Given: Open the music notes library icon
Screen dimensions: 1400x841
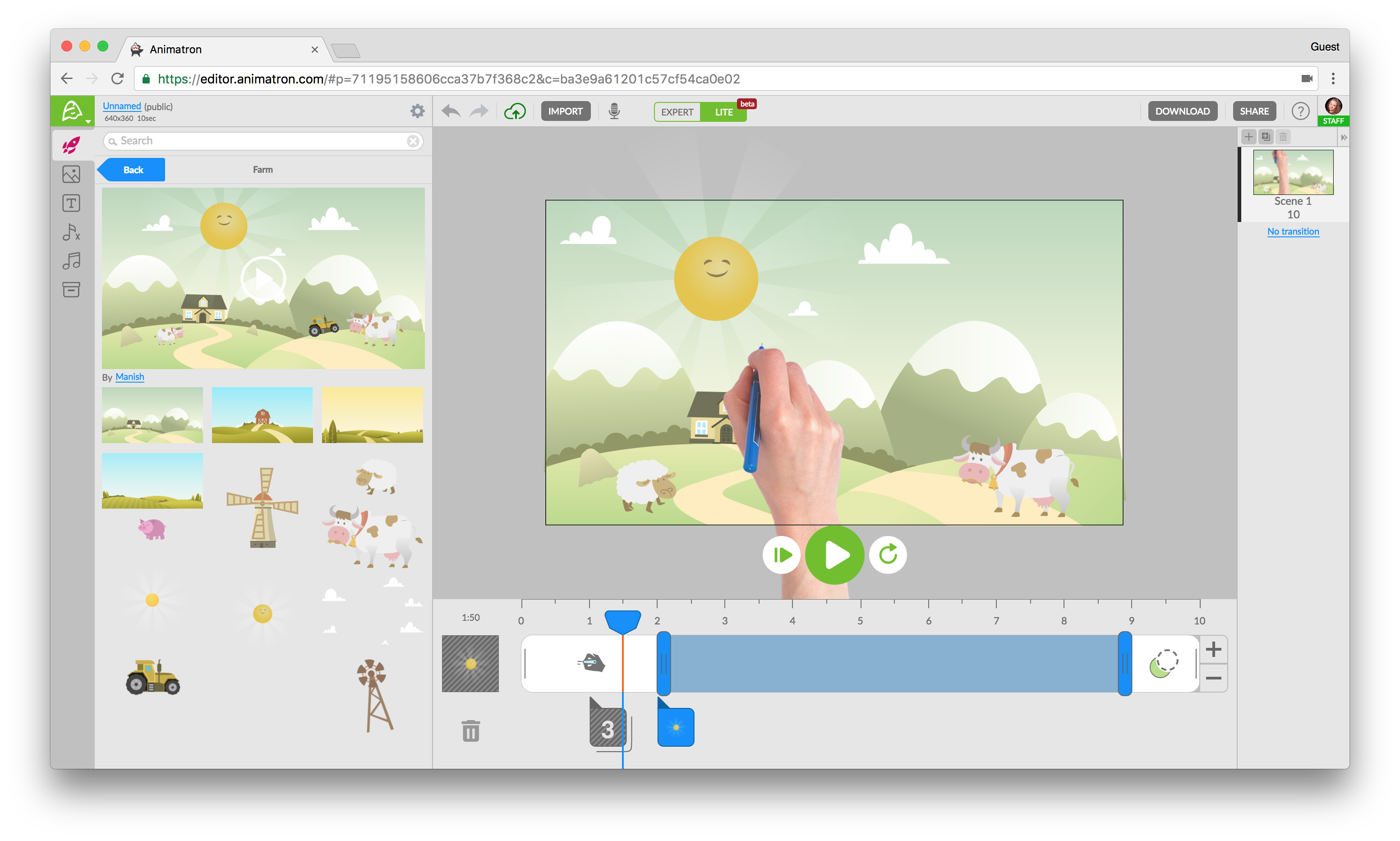Looking at the screenshot, I should 71,261.
